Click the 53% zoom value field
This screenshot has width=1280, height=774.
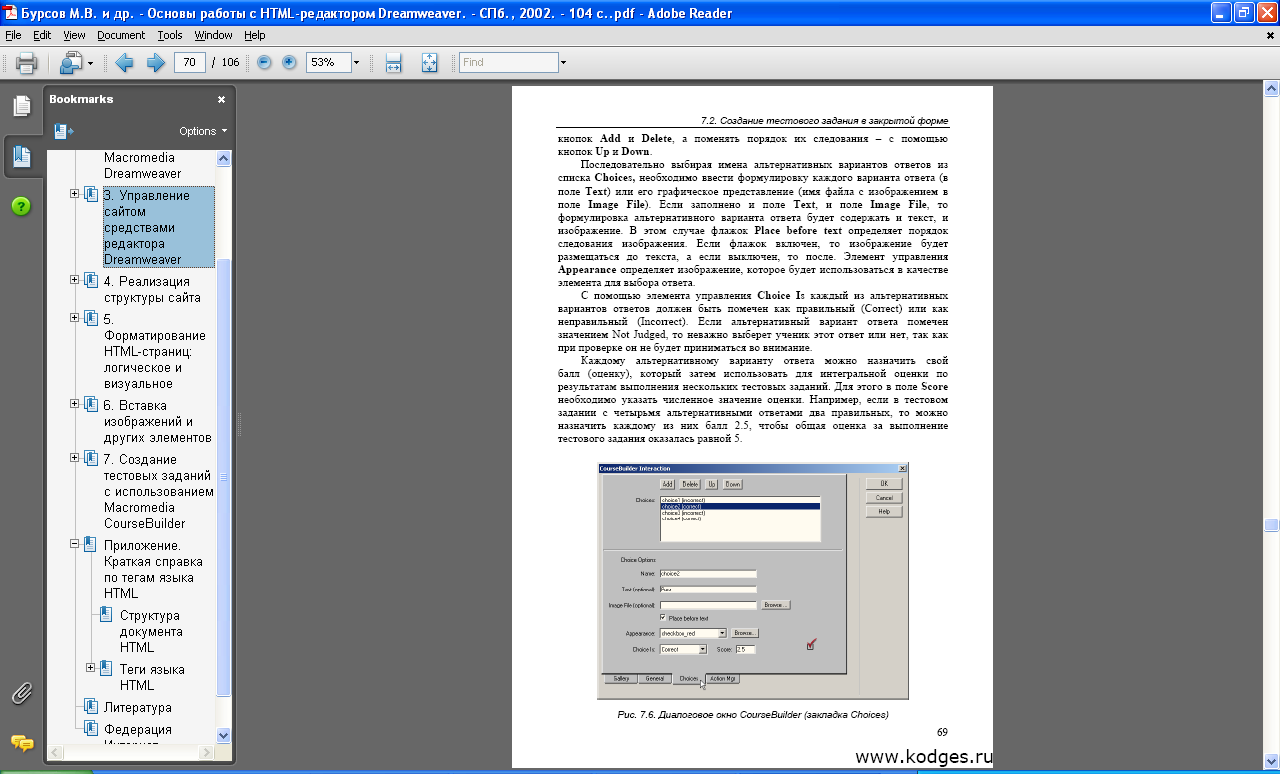point(327,62)
